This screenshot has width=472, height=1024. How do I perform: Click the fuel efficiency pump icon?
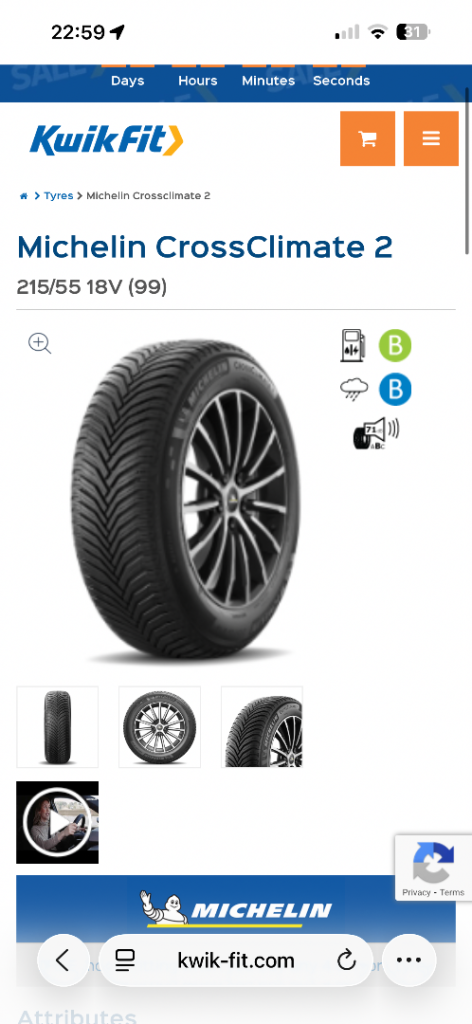coord(353,345)
